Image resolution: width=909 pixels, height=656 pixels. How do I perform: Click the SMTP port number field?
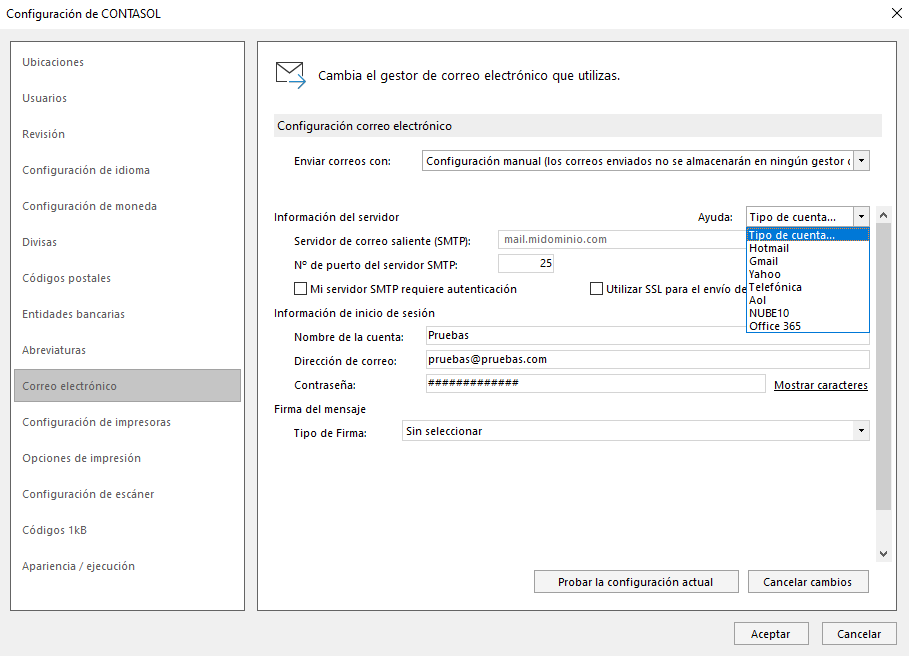[526, 263]
